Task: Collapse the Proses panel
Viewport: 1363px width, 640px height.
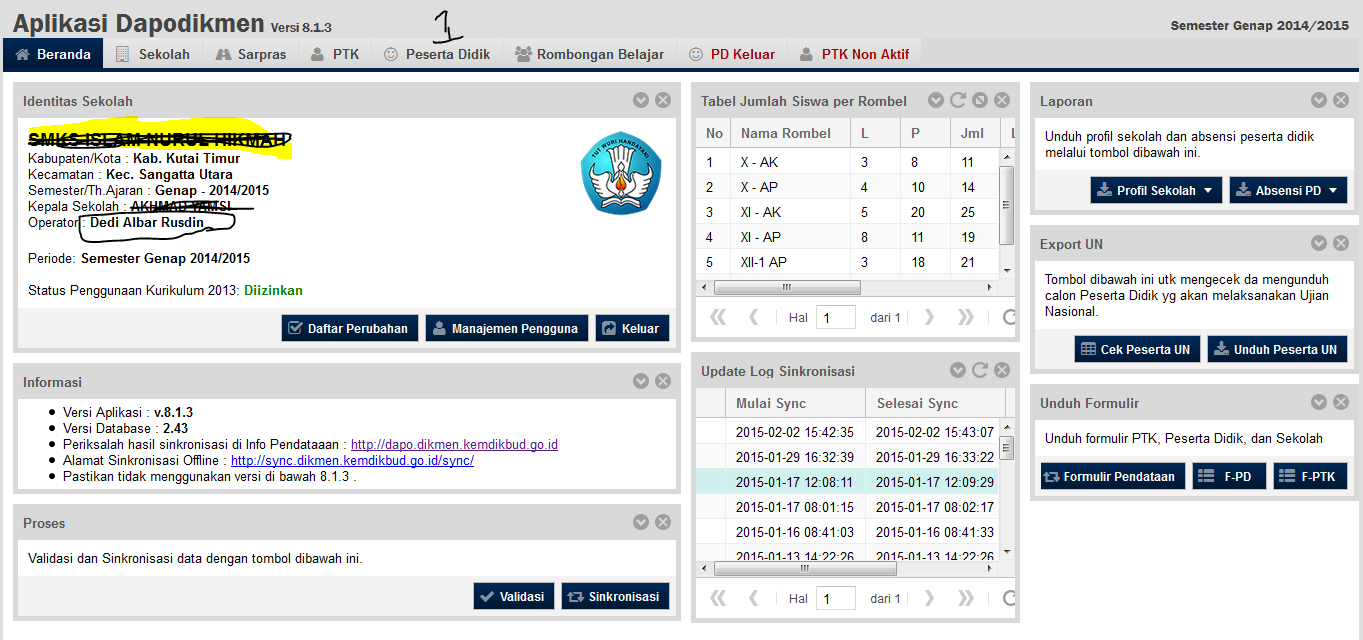Action: 641,522
